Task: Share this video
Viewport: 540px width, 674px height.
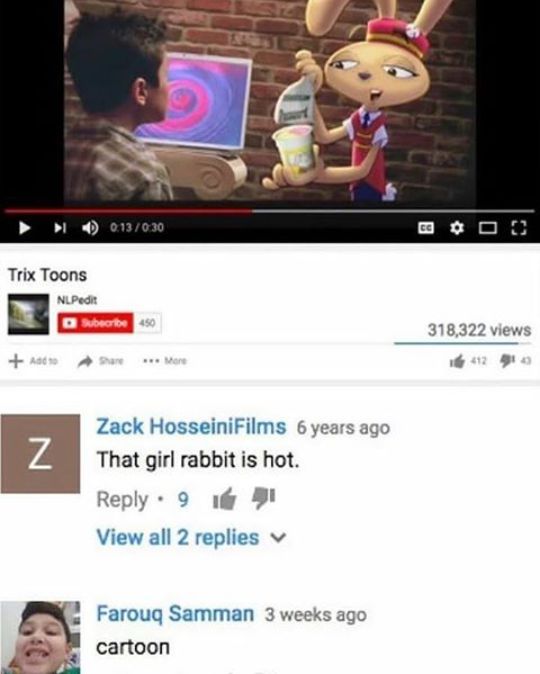Action: (100, 361)
